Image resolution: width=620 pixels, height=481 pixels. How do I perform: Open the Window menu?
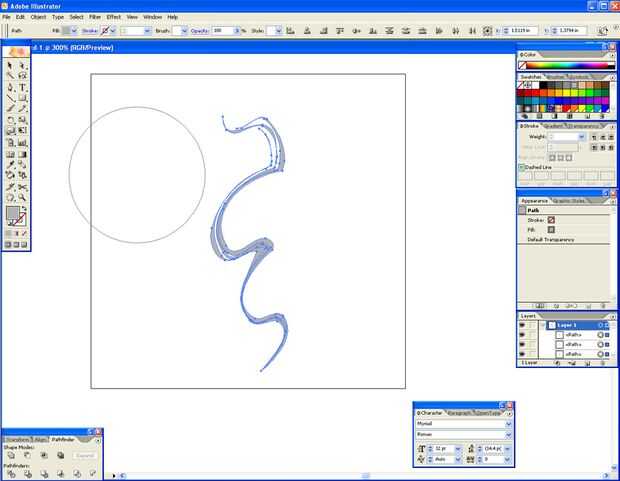click(153, 17)
